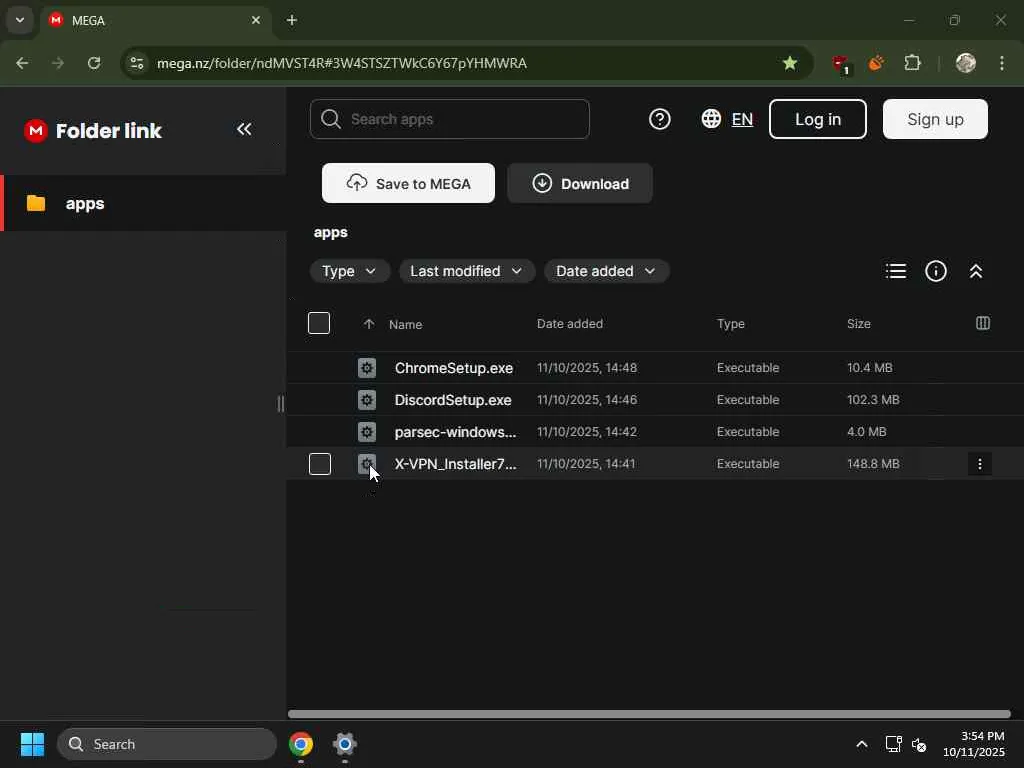Click the browser address bar URL

[342, 63]
